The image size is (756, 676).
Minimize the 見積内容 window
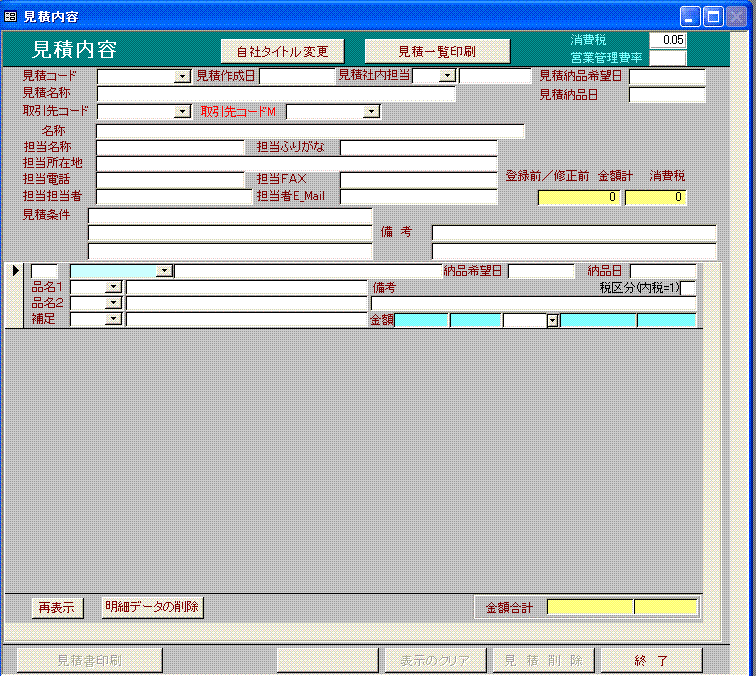pyautogui.click(x=690, y=17)
